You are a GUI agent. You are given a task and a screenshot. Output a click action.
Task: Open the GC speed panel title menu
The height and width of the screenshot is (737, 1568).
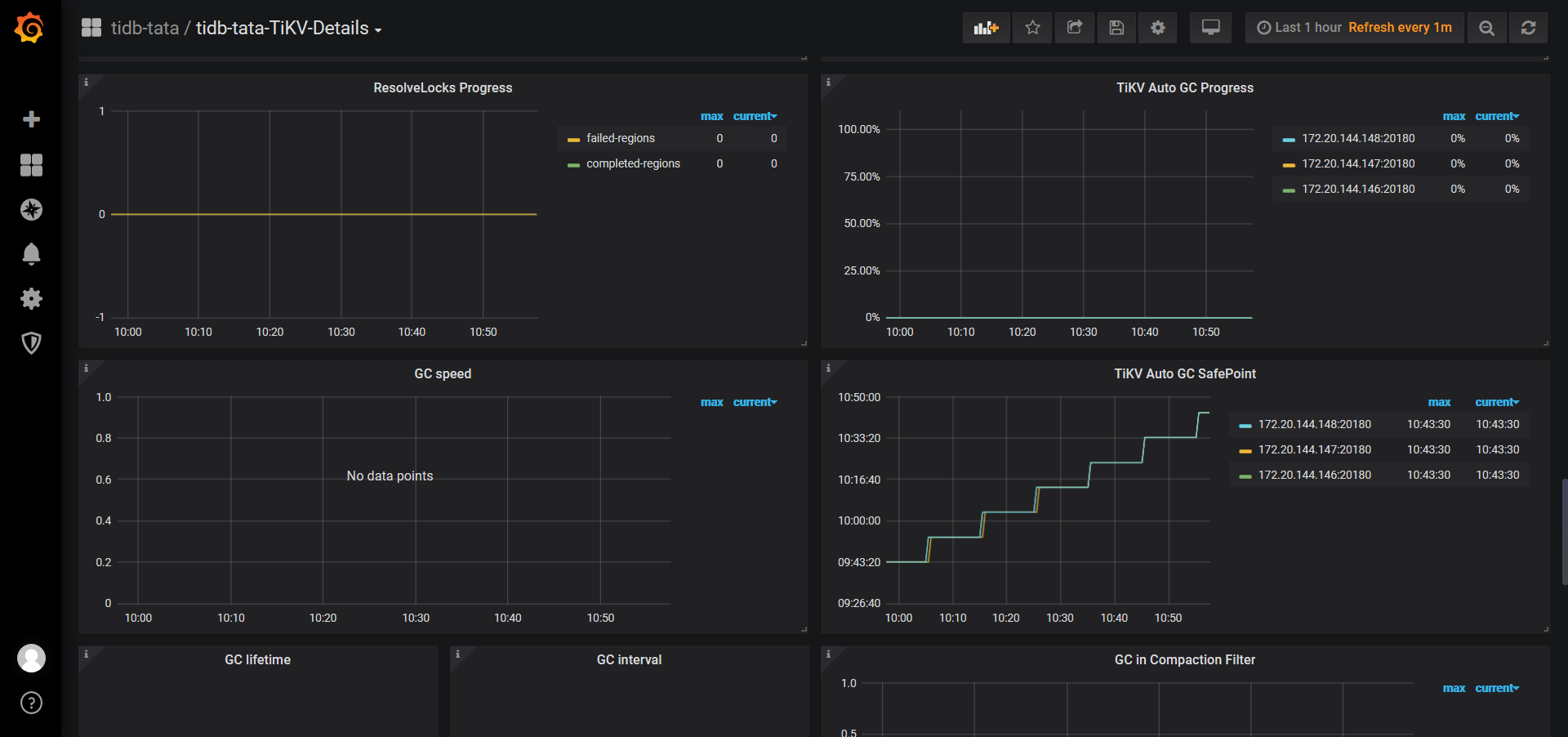[442, 374]
